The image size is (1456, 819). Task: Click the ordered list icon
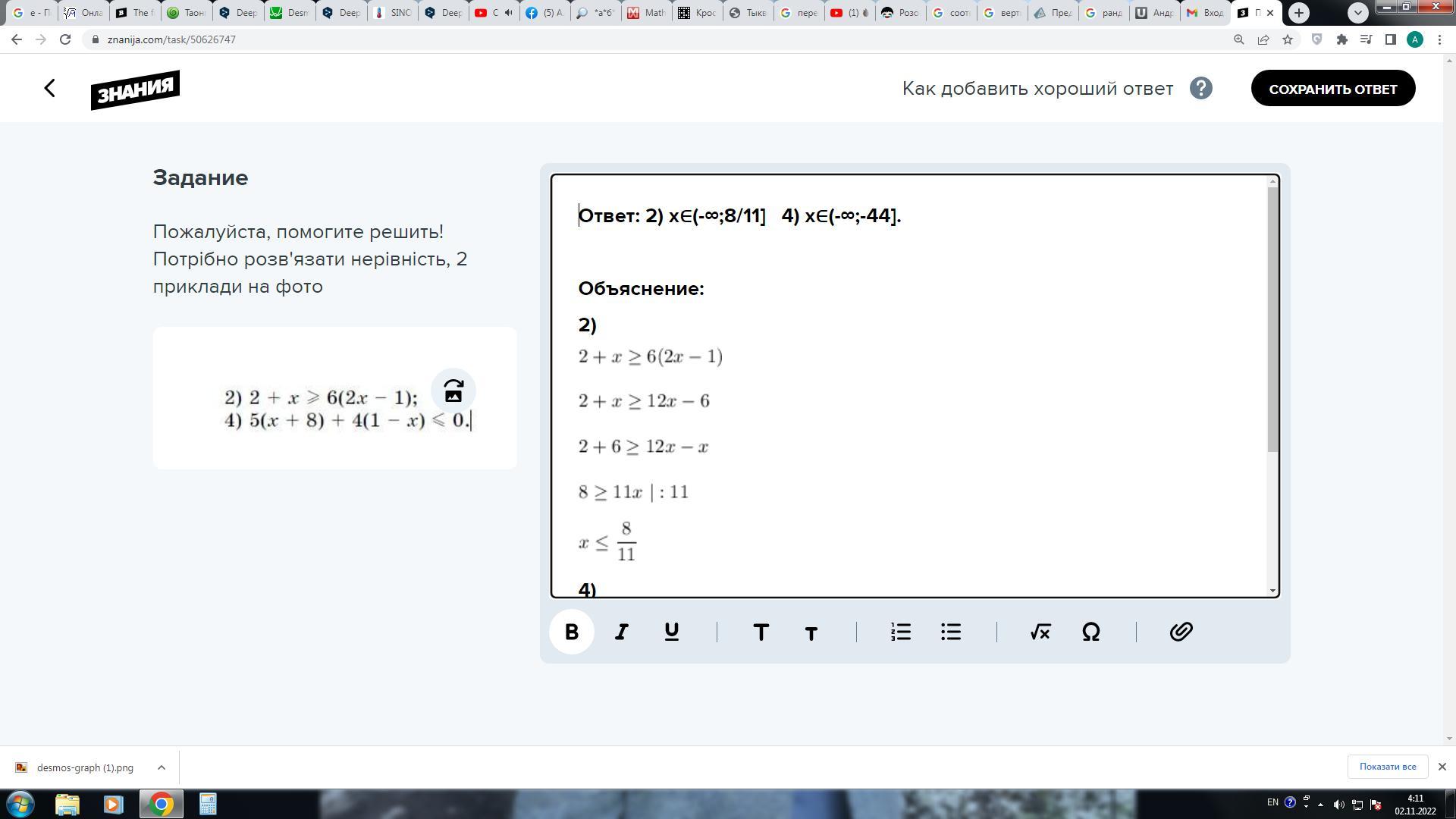pos(899,631)
